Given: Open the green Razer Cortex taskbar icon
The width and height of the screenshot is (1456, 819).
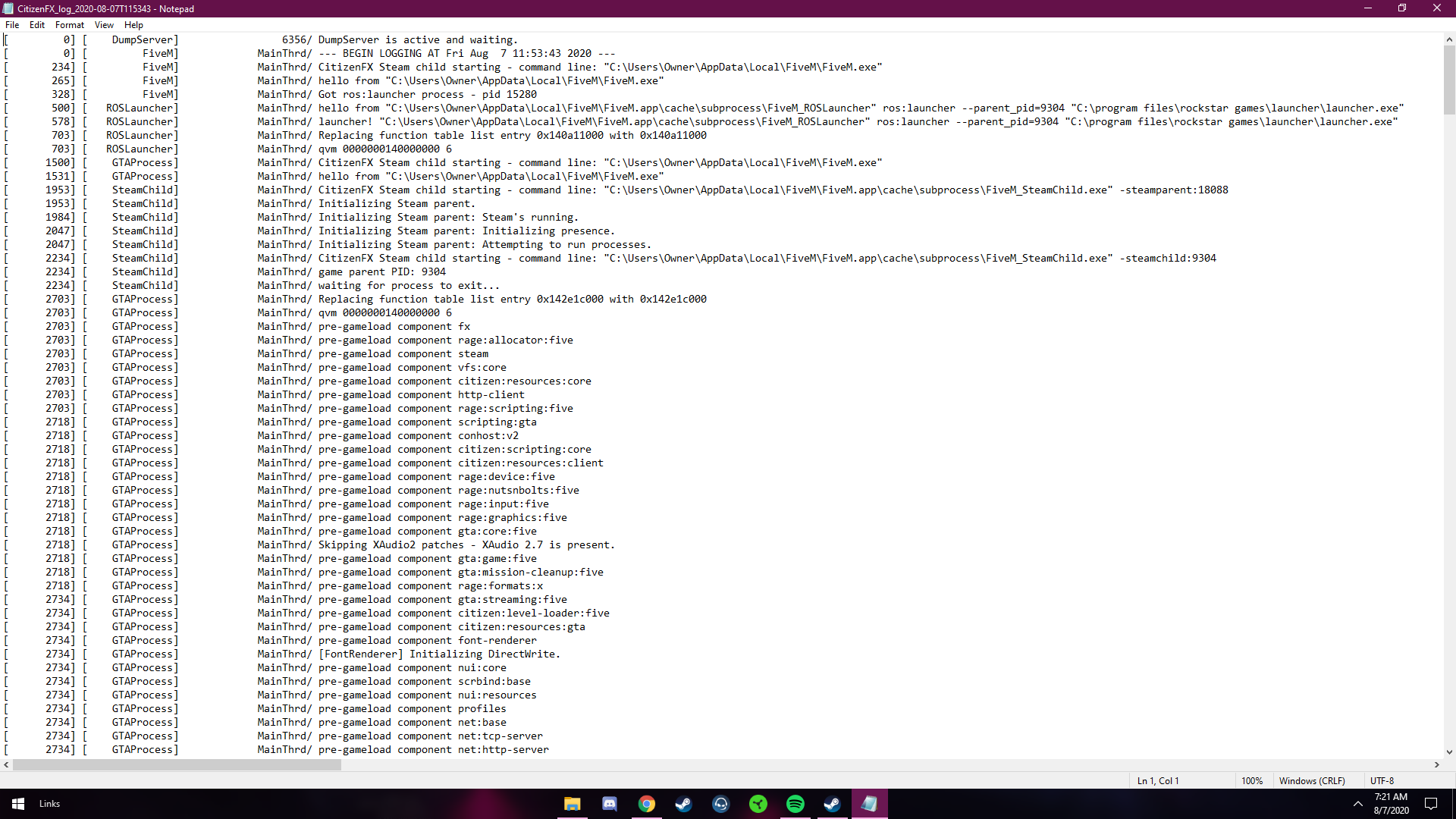Looking at the screenshot, I should (x=758, y=804).
